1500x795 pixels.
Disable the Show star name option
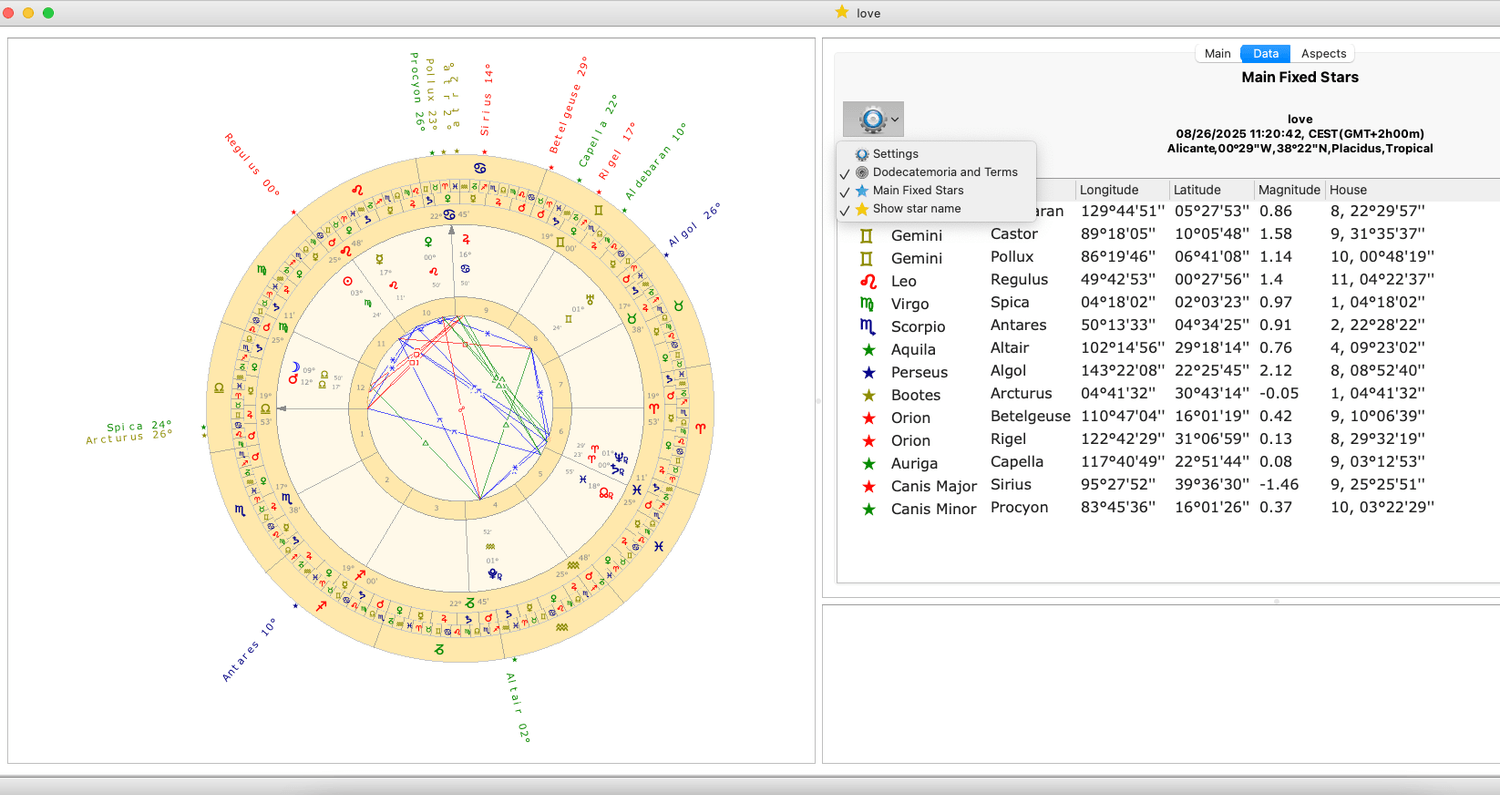coord(916,209)
